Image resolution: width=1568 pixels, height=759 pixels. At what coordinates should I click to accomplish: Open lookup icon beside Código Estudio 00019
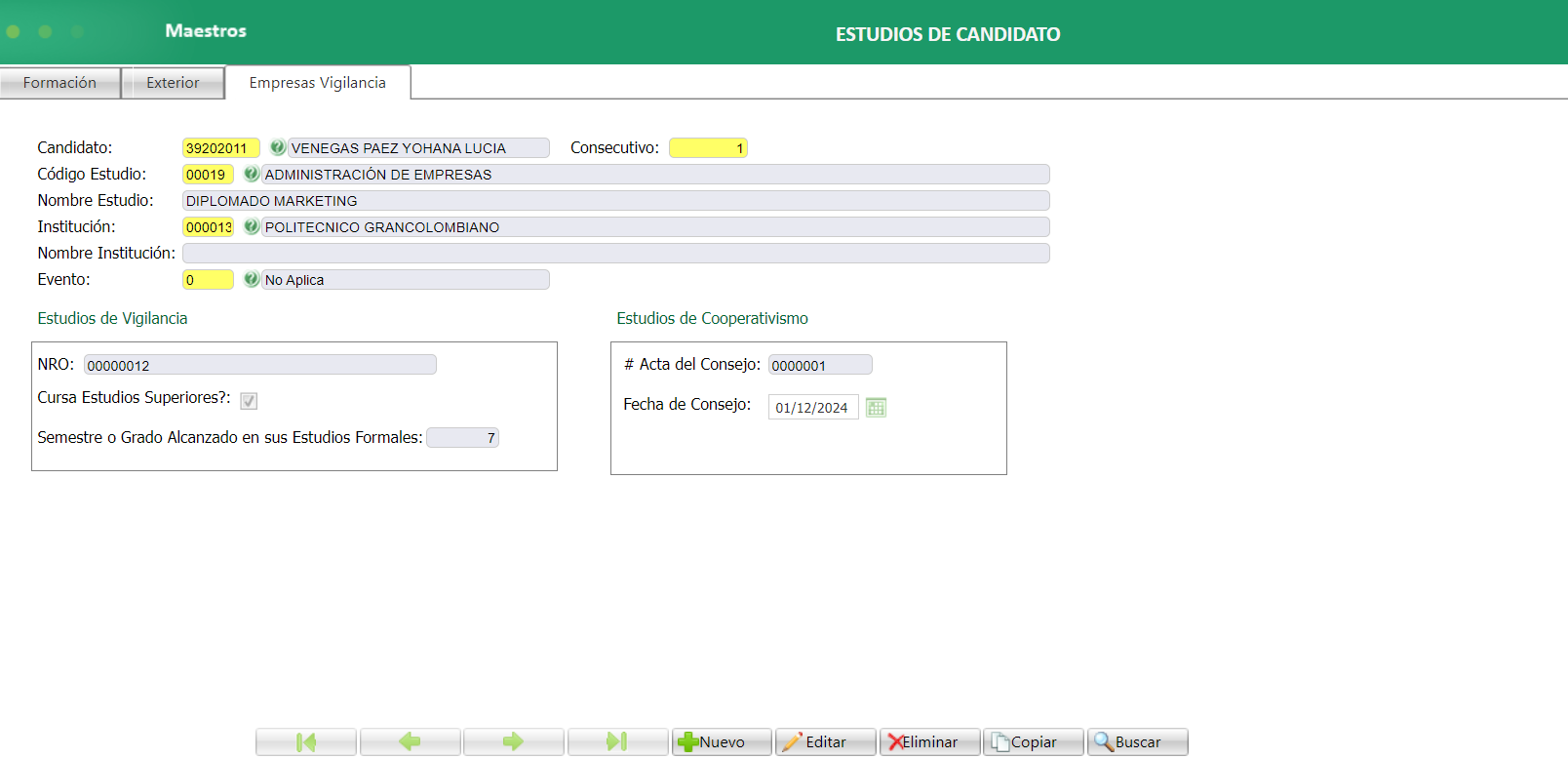[252, 174]
